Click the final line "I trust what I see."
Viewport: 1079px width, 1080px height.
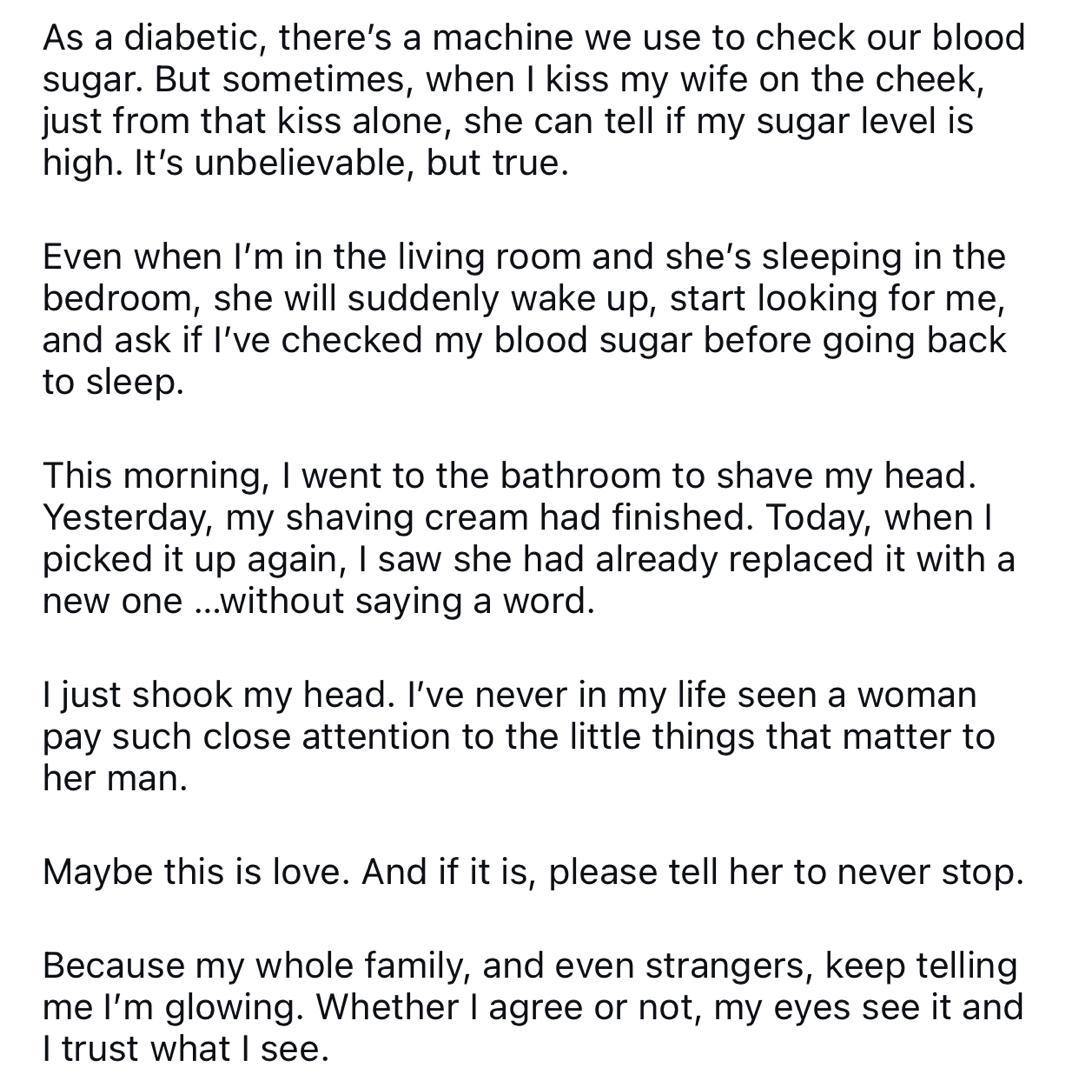tap(185, 1049)
